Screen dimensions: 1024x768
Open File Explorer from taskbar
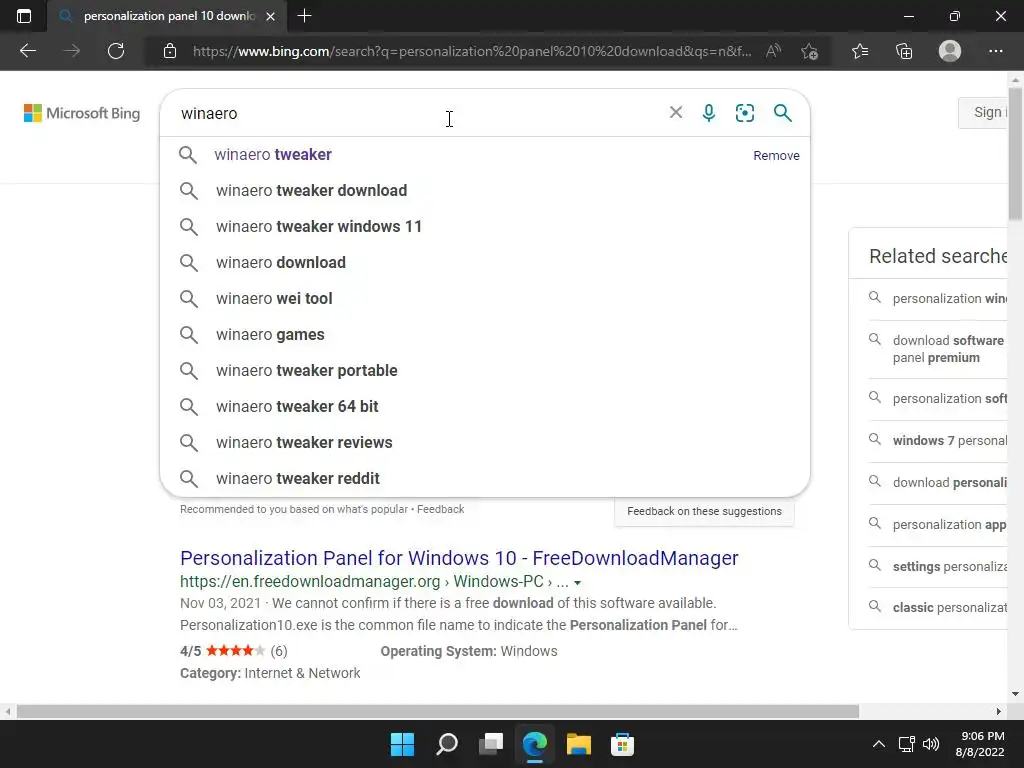coord(579,744)
